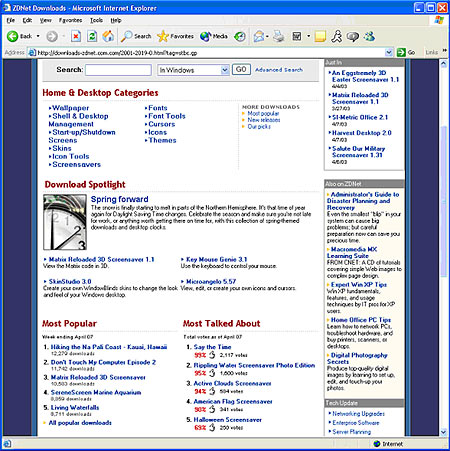The width and height of the screenshot is (450, 451).
Task: Open the Font Tools category link
Action: (167, 116)
